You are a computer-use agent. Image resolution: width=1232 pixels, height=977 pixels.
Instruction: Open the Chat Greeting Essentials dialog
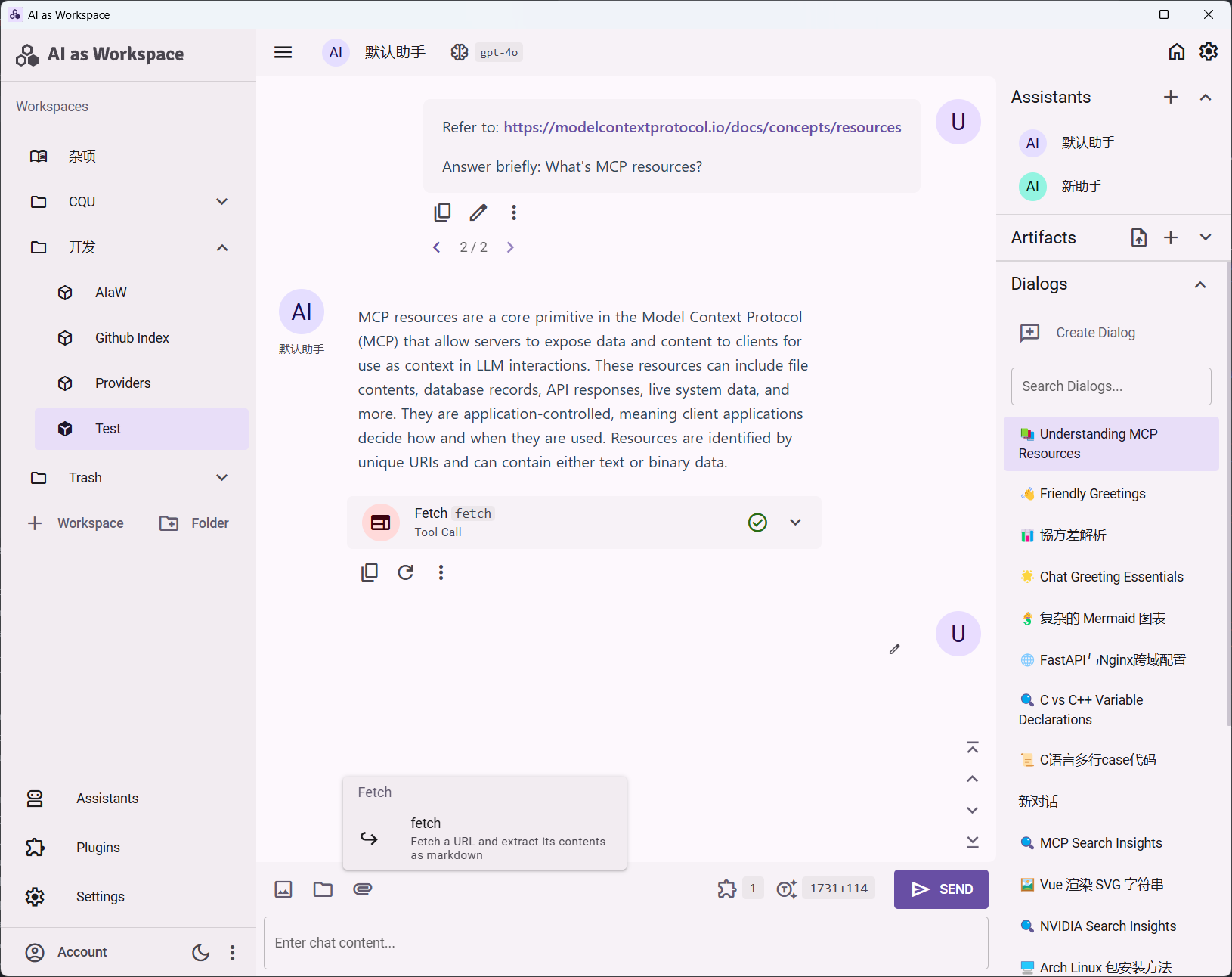[1111, 577]
